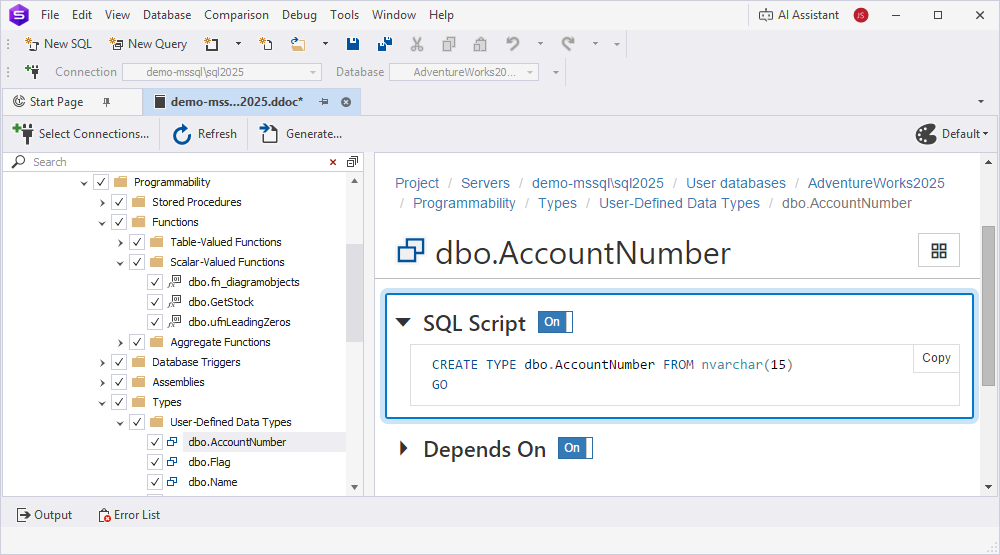Expand the Depends On section triangle

(403, 448)
